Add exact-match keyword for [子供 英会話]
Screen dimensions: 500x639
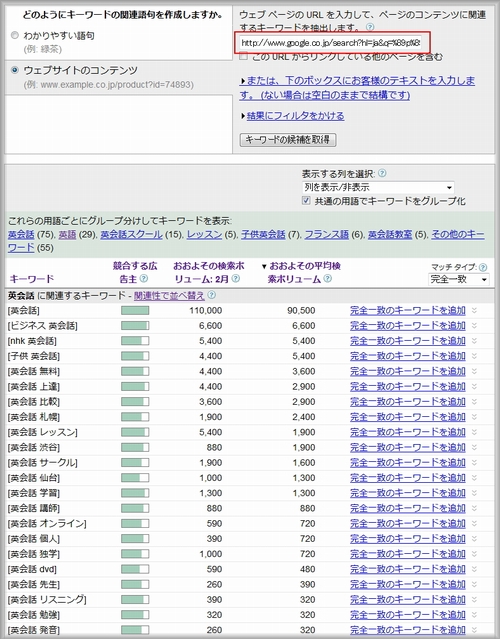click(407, 356)
